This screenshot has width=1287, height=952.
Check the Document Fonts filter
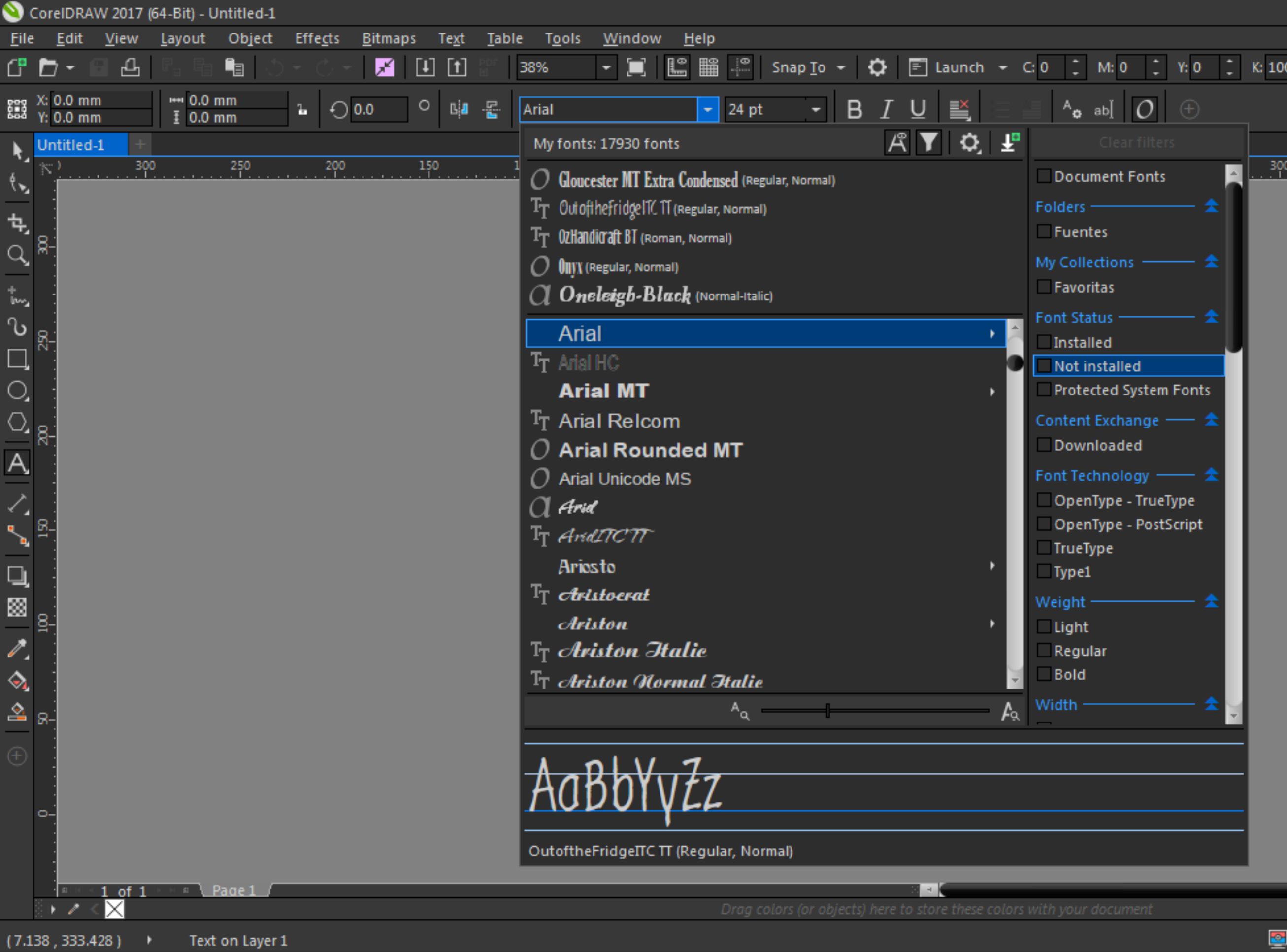(x=1044, y=176)
